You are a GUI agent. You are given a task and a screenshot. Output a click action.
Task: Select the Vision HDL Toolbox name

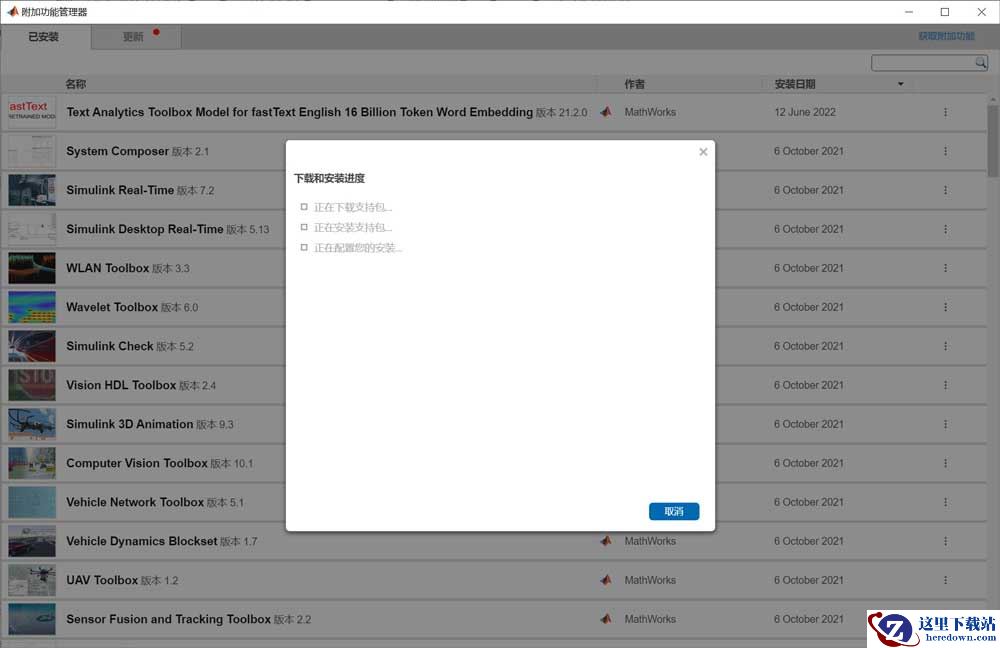121,385
